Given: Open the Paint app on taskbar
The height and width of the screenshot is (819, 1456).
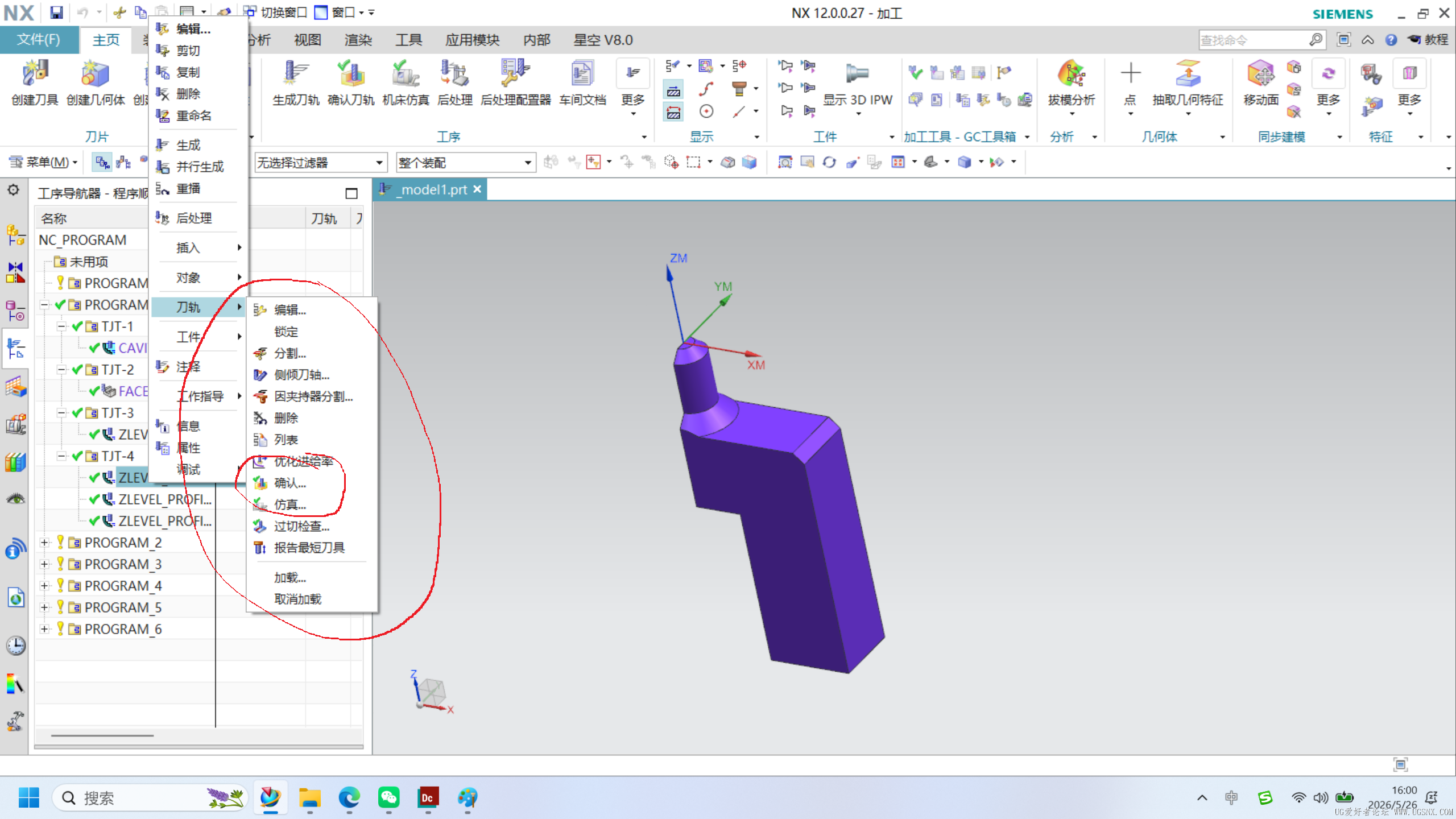Looking at the screenshot, I should (468, 798).
